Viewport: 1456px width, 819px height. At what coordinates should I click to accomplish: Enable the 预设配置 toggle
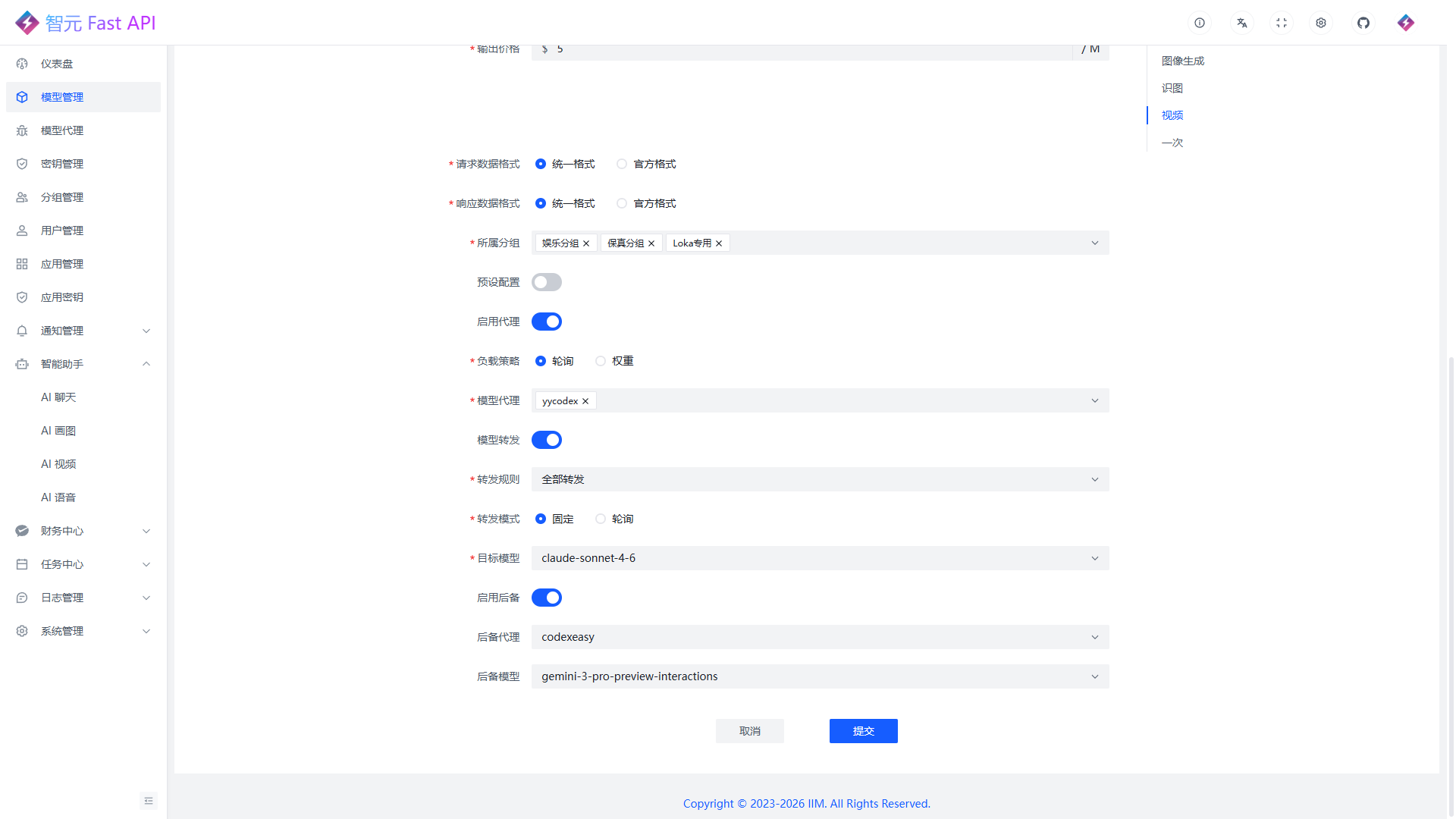(x=546, y=281)
